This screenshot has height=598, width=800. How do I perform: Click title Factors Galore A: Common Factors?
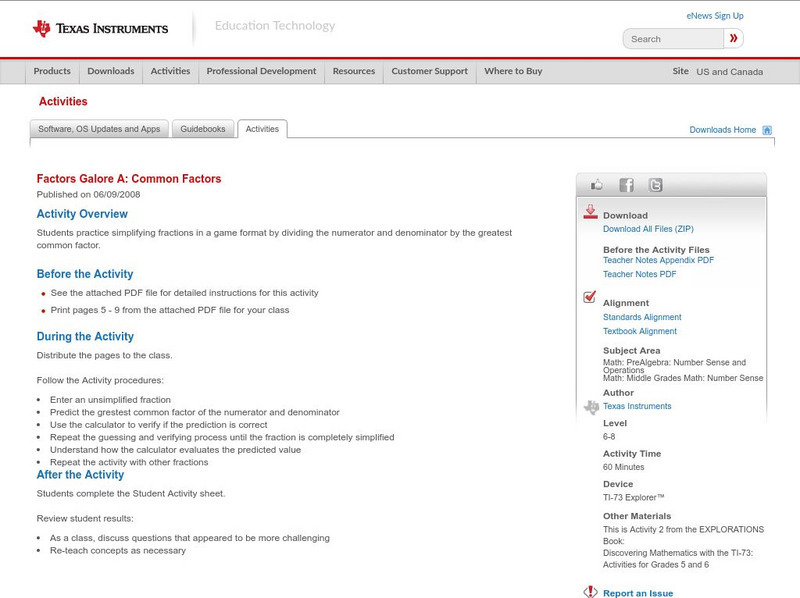(x=129, y=179)
